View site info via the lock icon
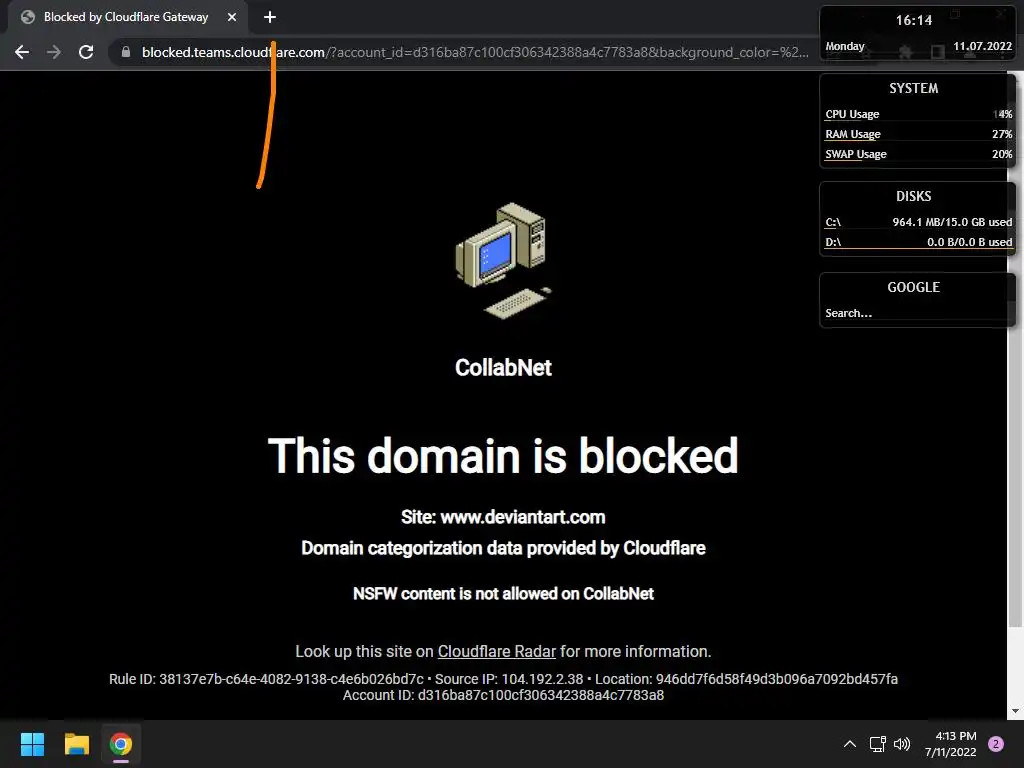 tap(126, 52)
